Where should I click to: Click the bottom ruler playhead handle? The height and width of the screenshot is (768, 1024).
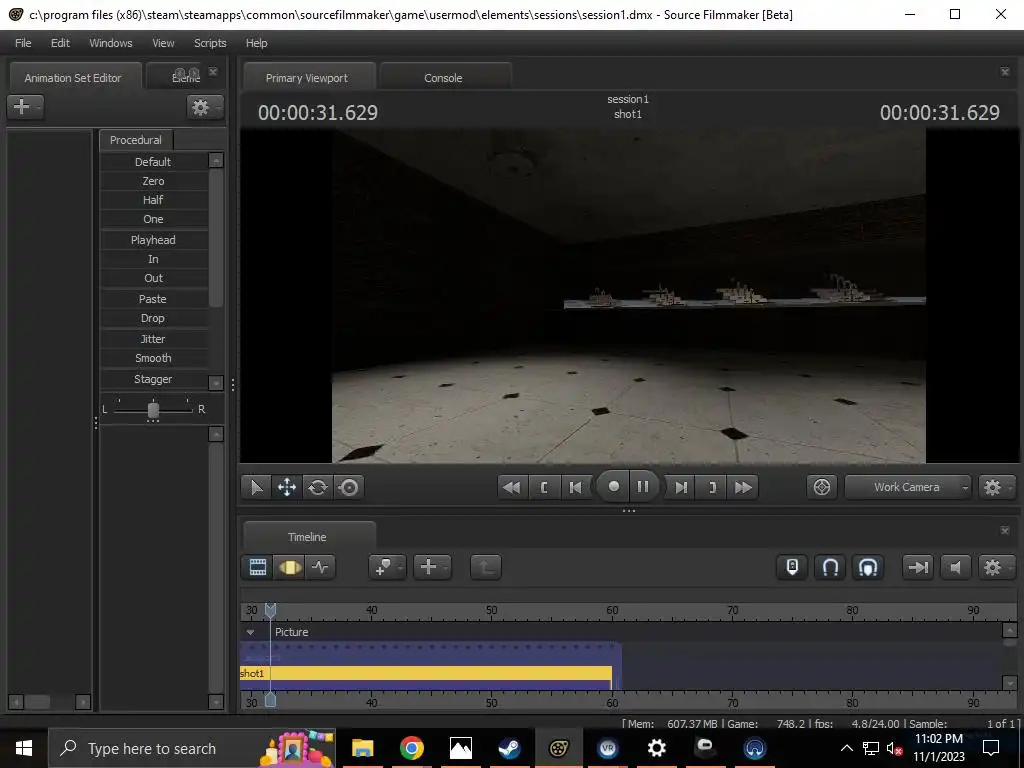[270, 700]
